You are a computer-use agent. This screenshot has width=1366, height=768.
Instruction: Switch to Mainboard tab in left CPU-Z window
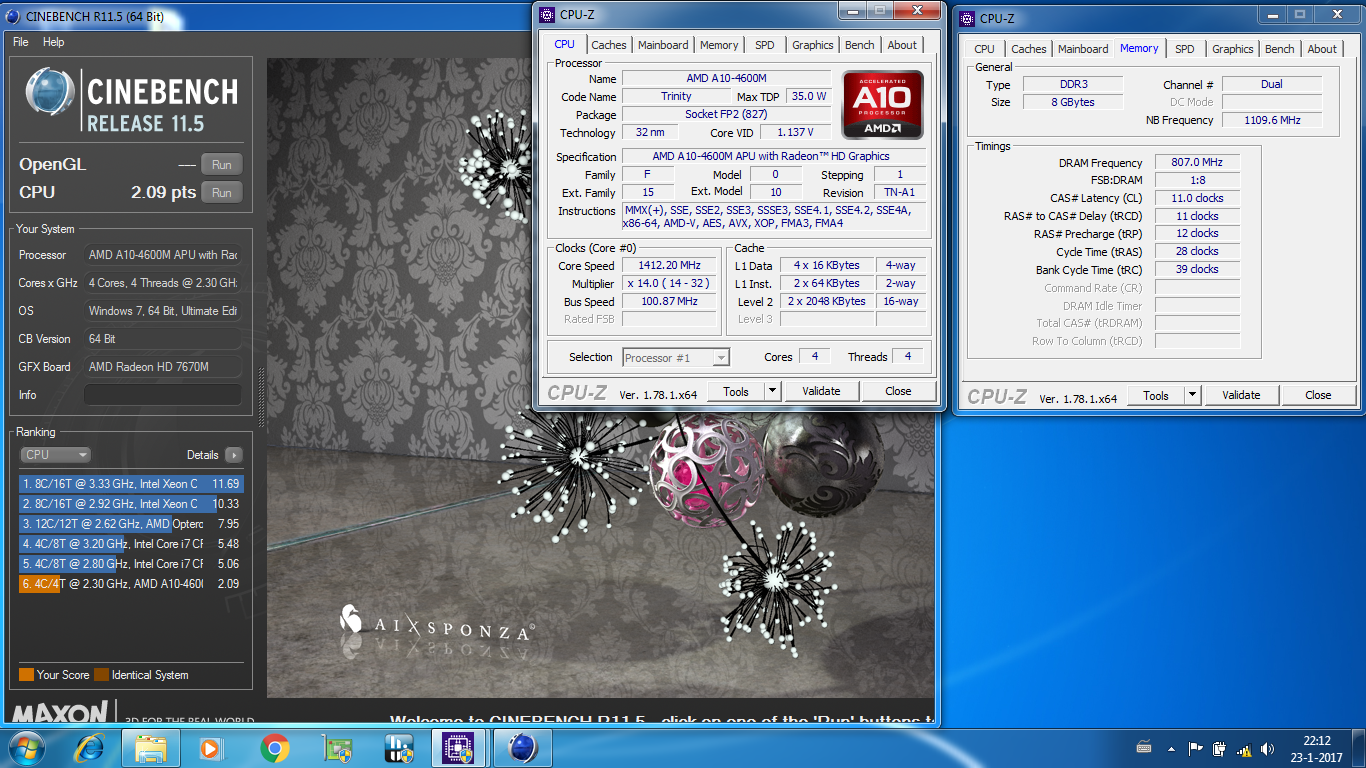pos(663,45)
